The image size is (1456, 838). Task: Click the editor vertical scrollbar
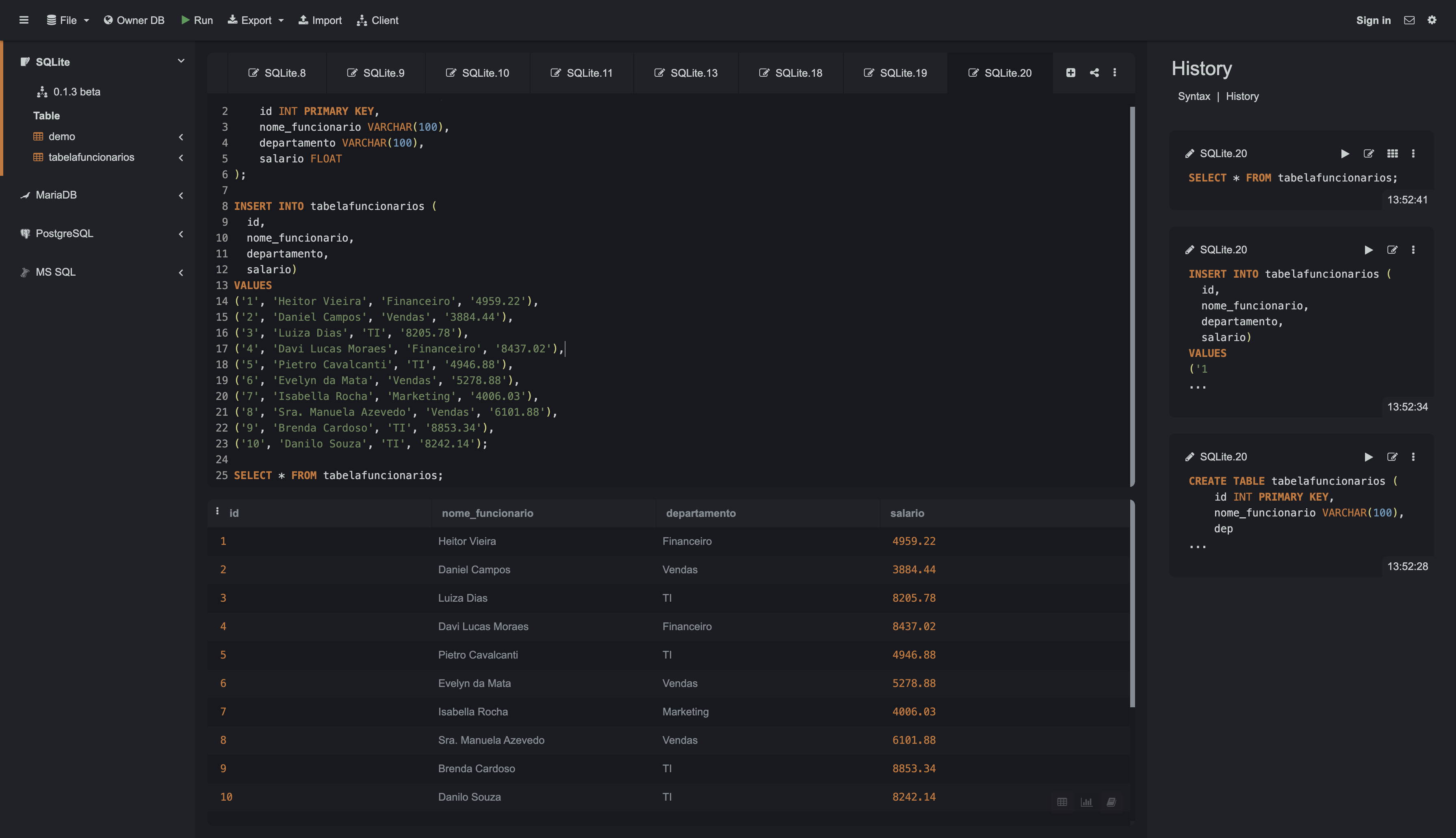(1133, 296)
